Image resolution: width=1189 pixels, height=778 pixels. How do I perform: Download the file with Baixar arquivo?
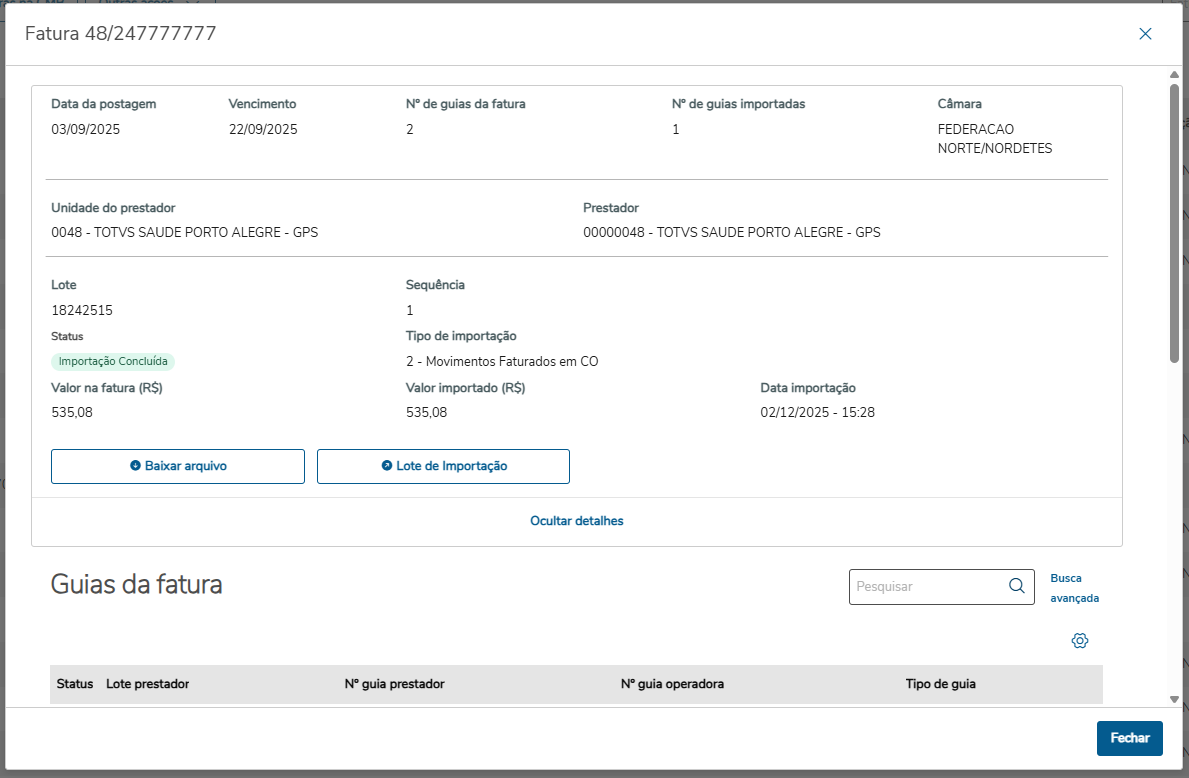click(x=178, y=466)
